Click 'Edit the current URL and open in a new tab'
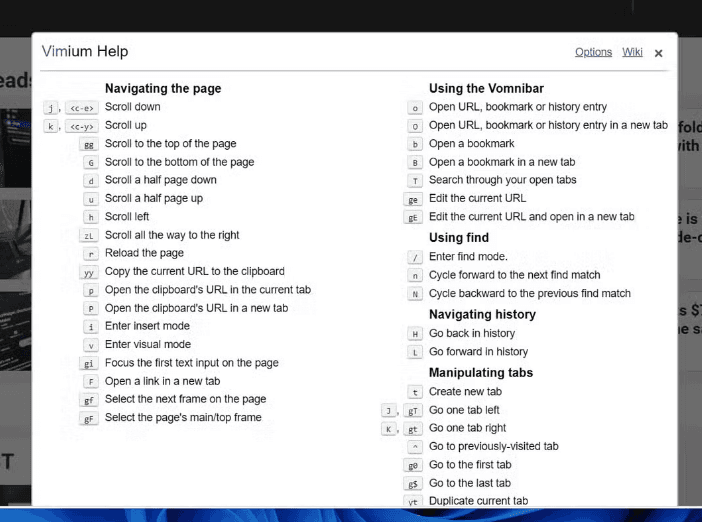Screen dimensions: 702x522 pyautogui.click(x=531, y=217)
